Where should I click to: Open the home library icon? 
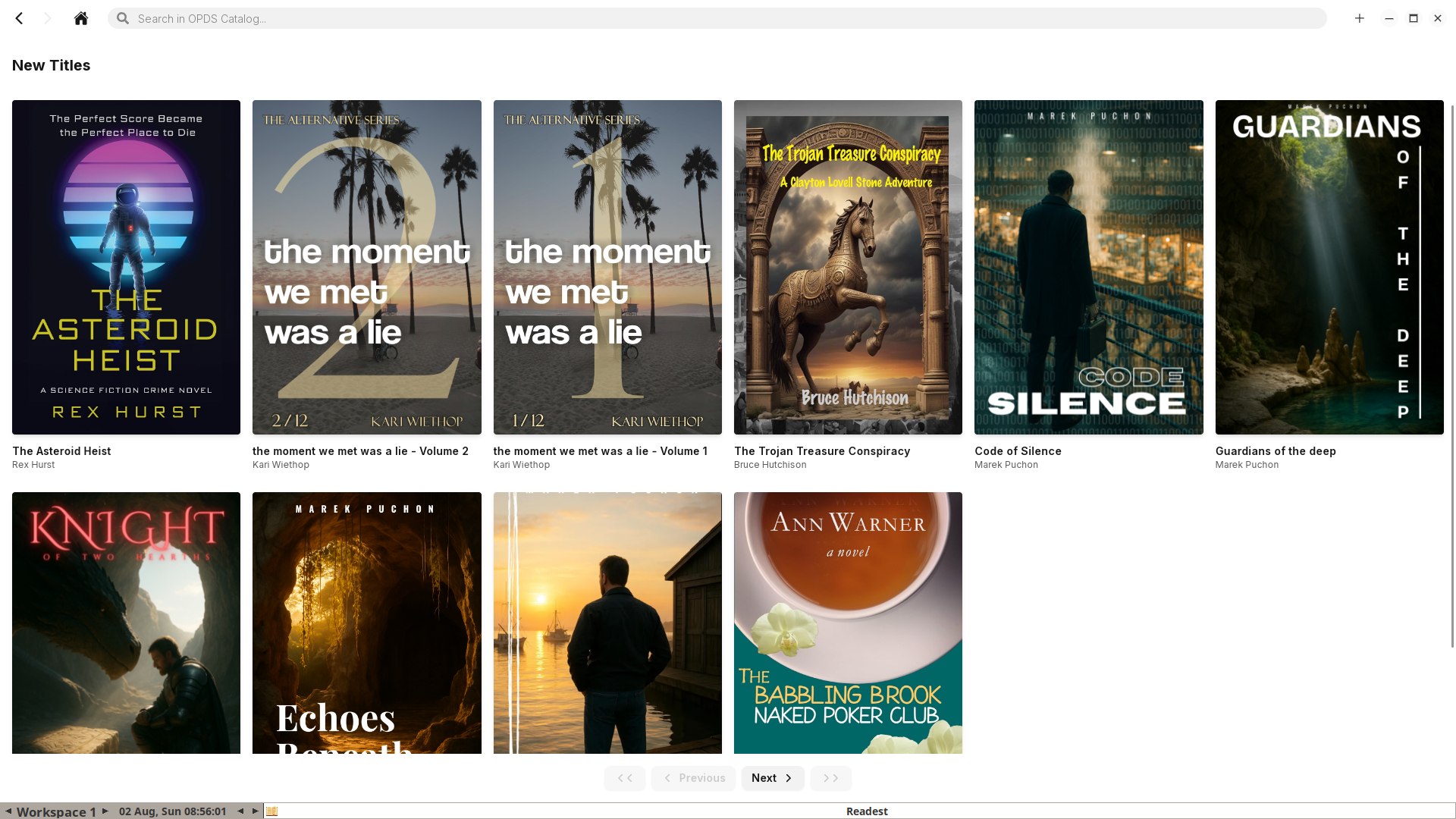pos(81,18)
